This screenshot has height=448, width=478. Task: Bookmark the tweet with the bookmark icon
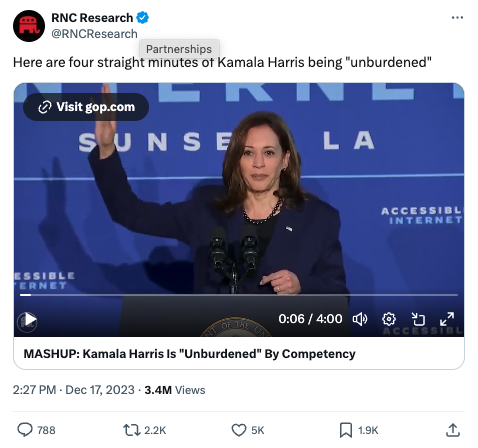[346, 430]
